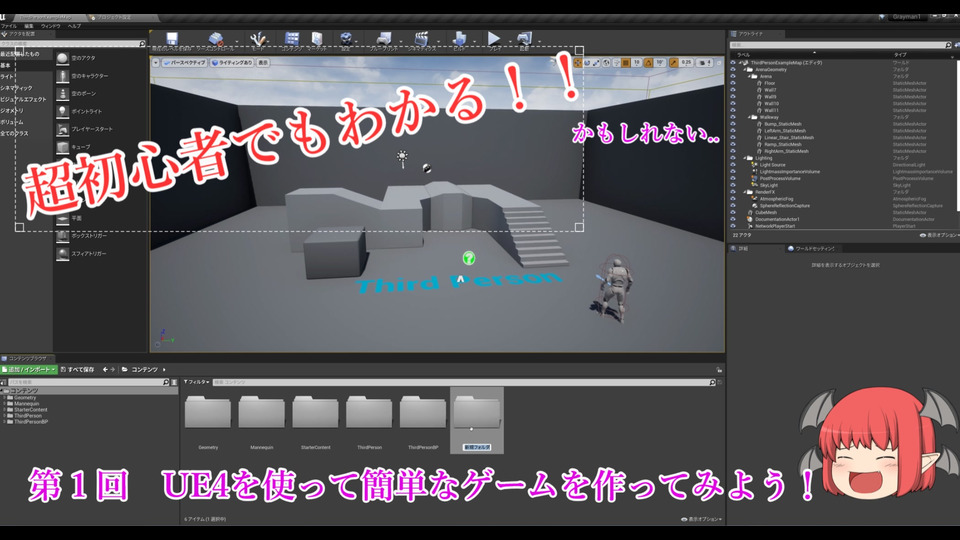
Task: Open Source Control toolbar icon
Action: (x=215, y=39)
